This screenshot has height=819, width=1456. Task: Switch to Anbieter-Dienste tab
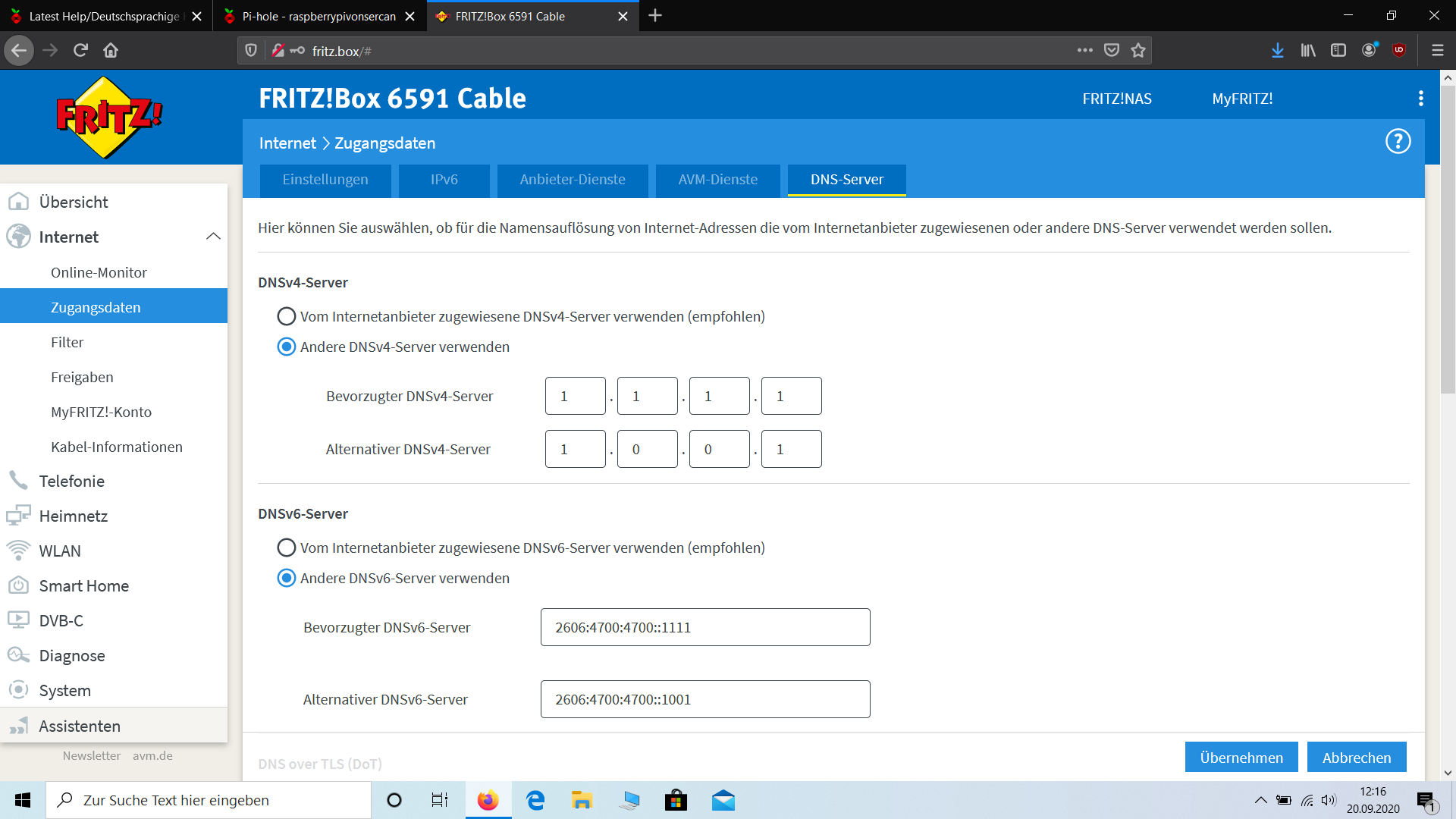pos(573,180)
